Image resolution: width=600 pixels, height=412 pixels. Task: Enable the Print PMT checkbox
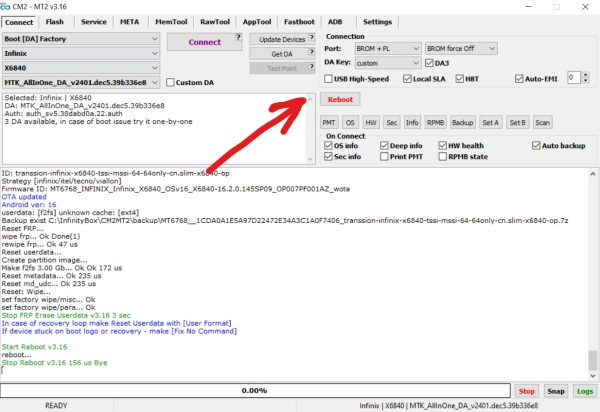384,156
